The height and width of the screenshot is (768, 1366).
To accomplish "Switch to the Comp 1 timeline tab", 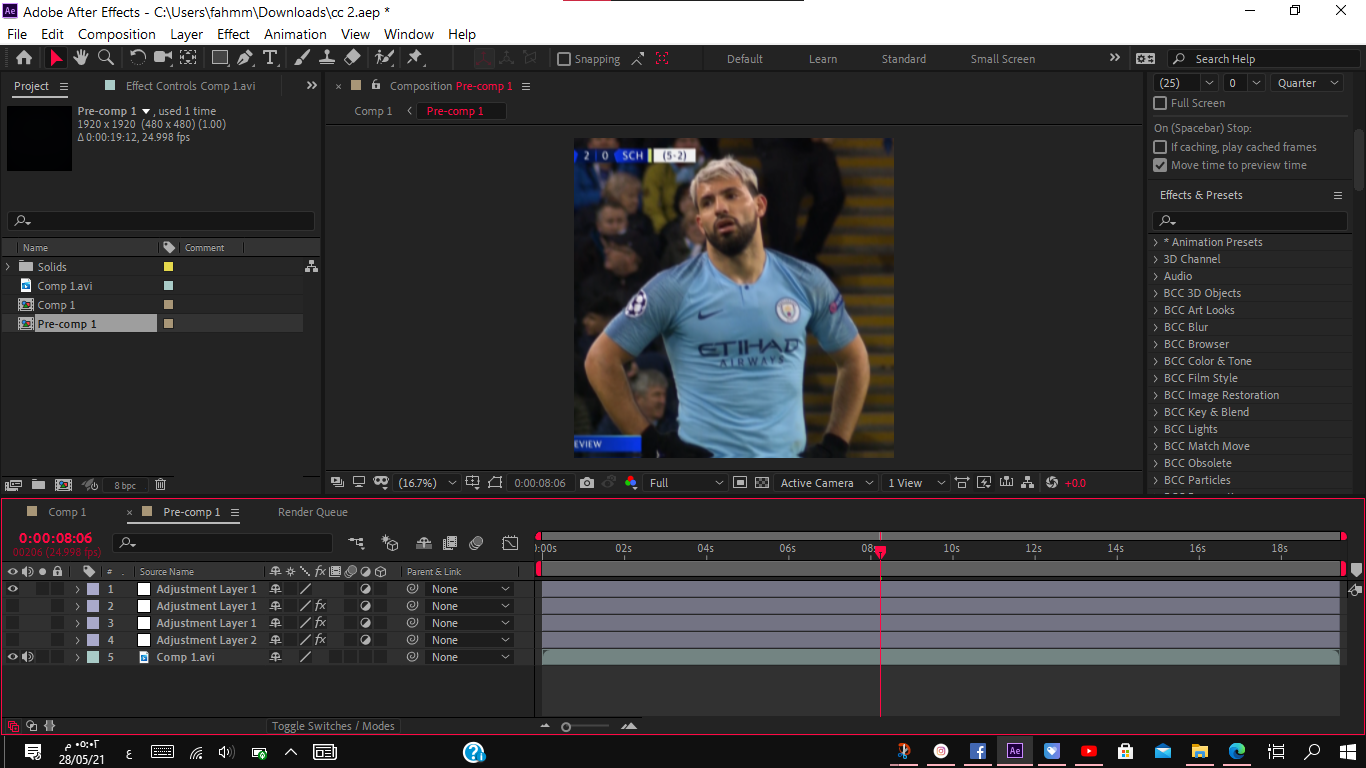I will coord(67,512).
